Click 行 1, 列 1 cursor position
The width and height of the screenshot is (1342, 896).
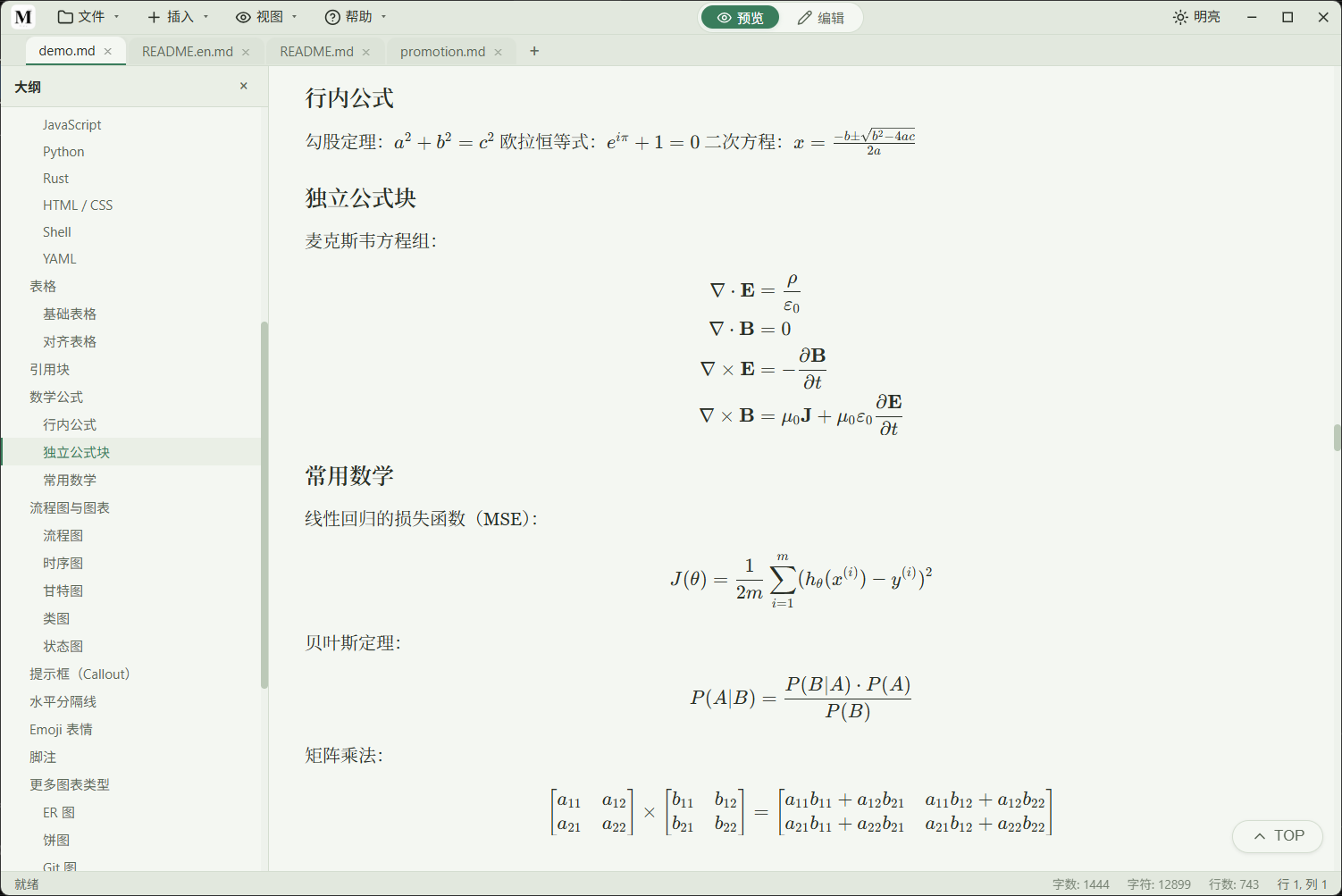pyautogui.click(x=1302, y=884)
